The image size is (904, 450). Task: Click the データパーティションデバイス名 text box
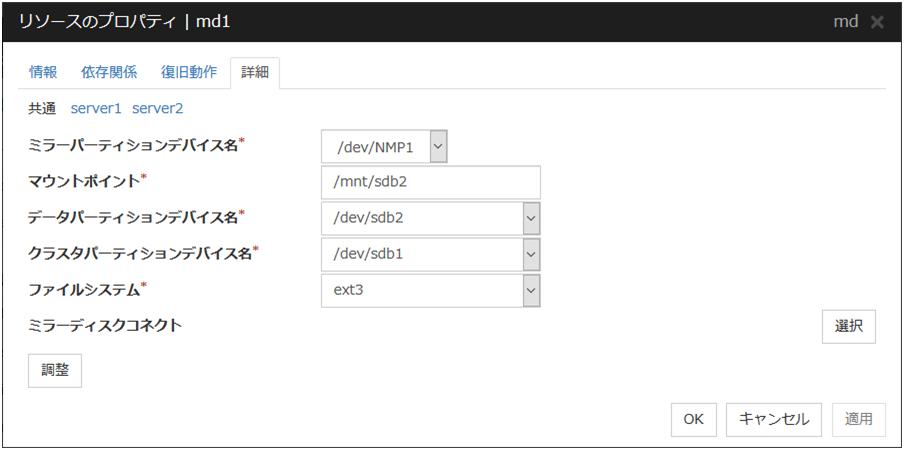point(421,218)
